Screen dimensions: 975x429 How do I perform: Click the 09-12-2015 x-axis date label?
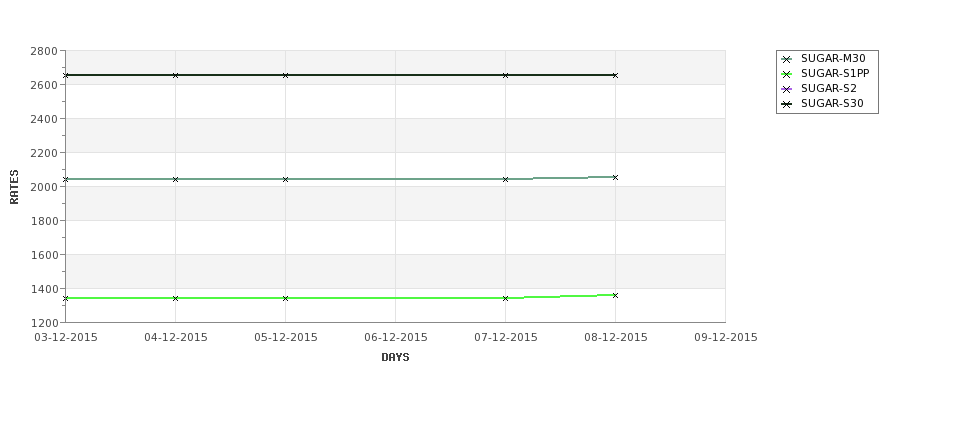[726, 338]
